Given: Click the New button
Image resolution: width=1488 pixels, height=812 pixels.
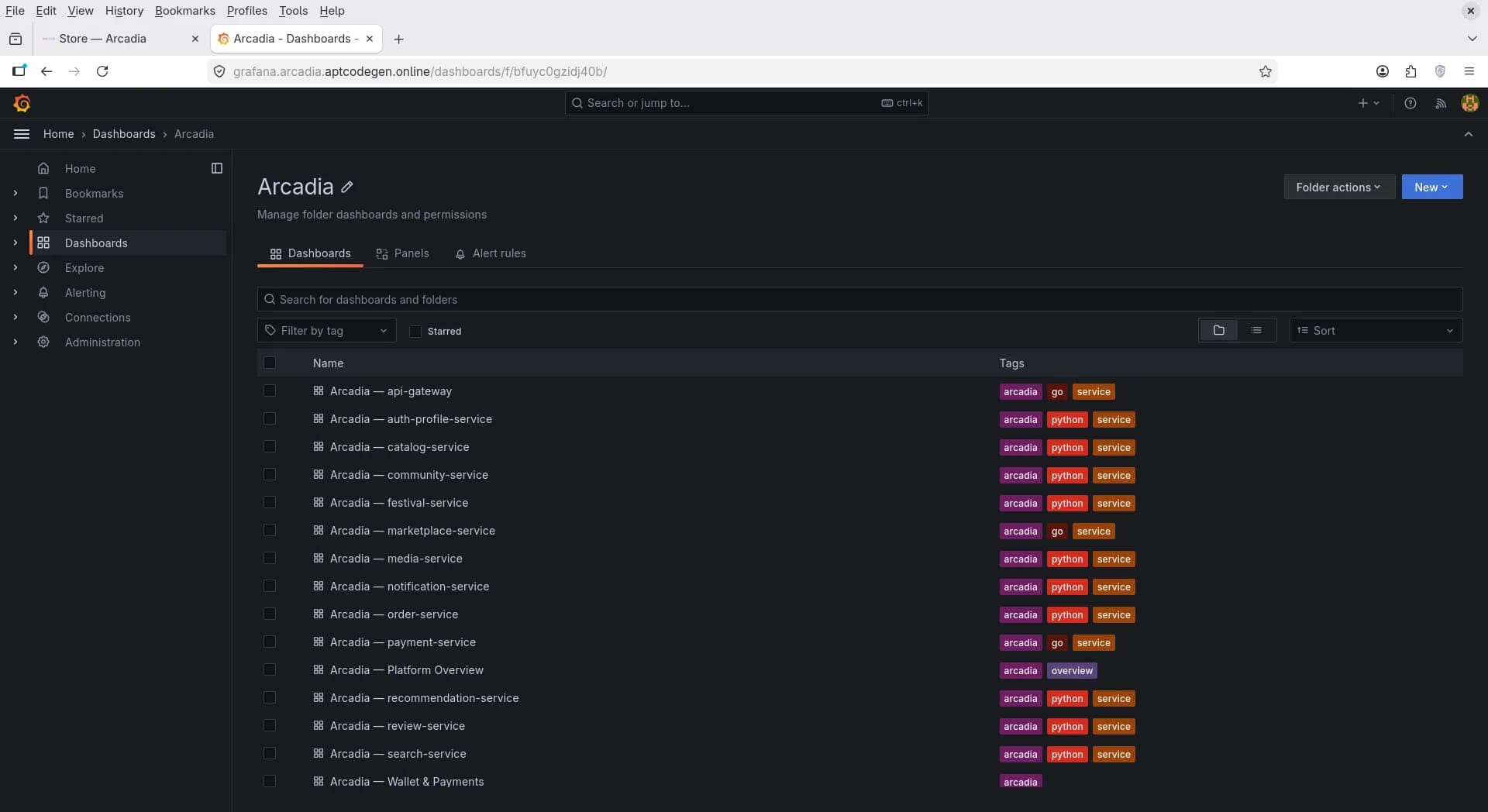Looking at the screenshot, I should (1431, 188).
